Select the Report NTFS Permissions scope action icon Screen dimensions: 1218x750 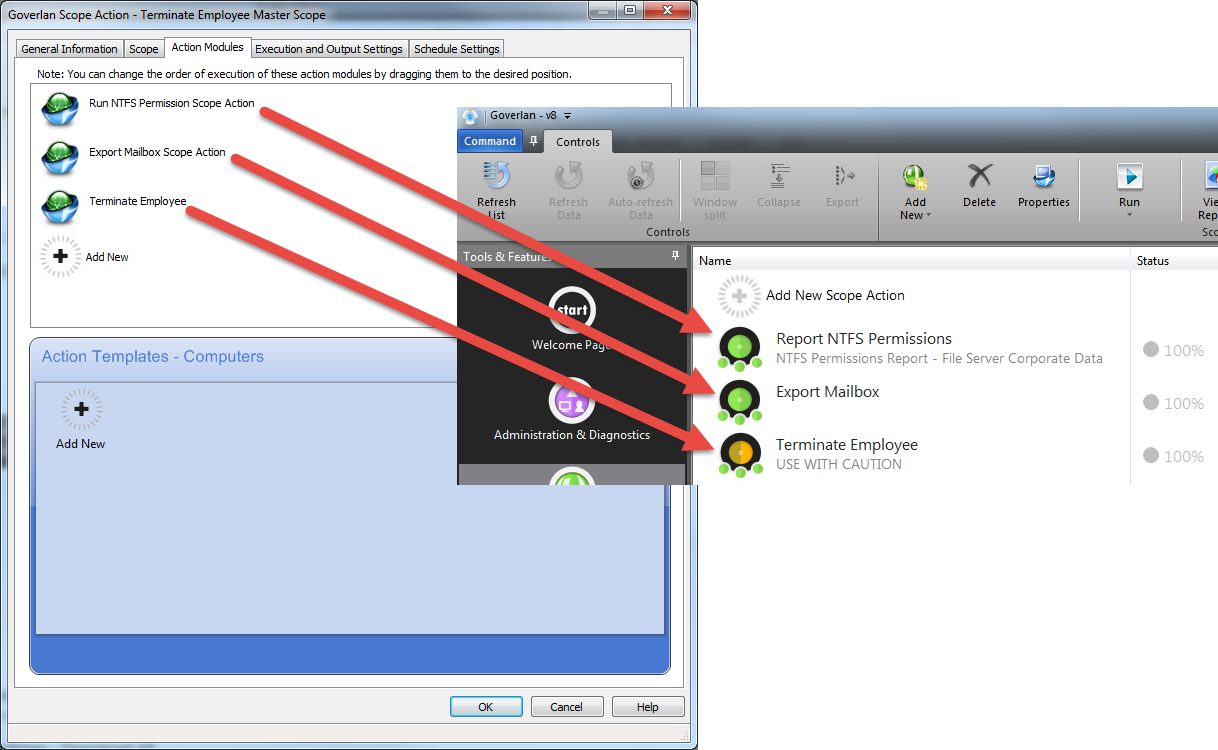point(740,348)
